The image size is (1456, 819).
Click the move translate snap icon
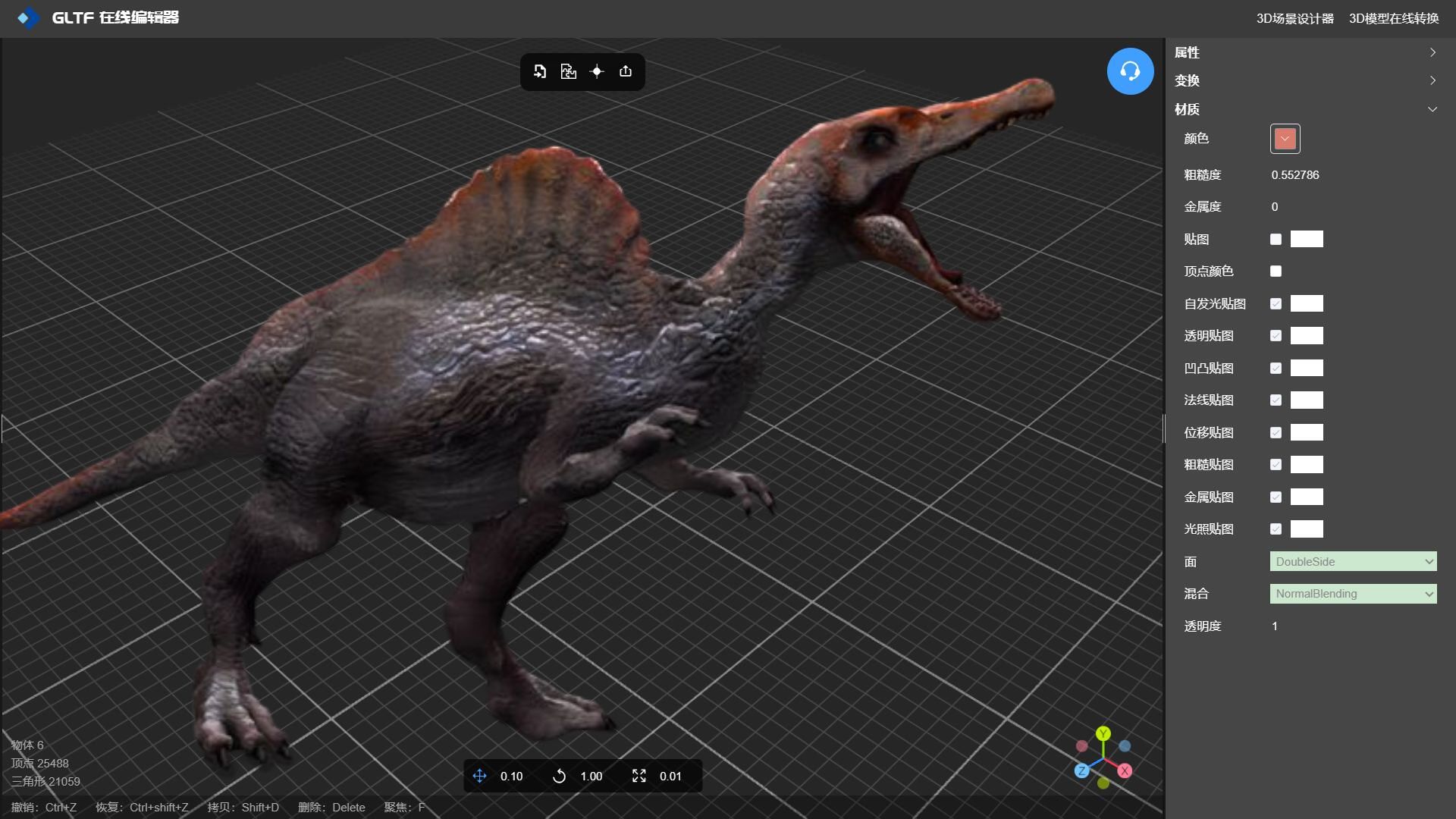pyautogui.click(x=479, y=776)
